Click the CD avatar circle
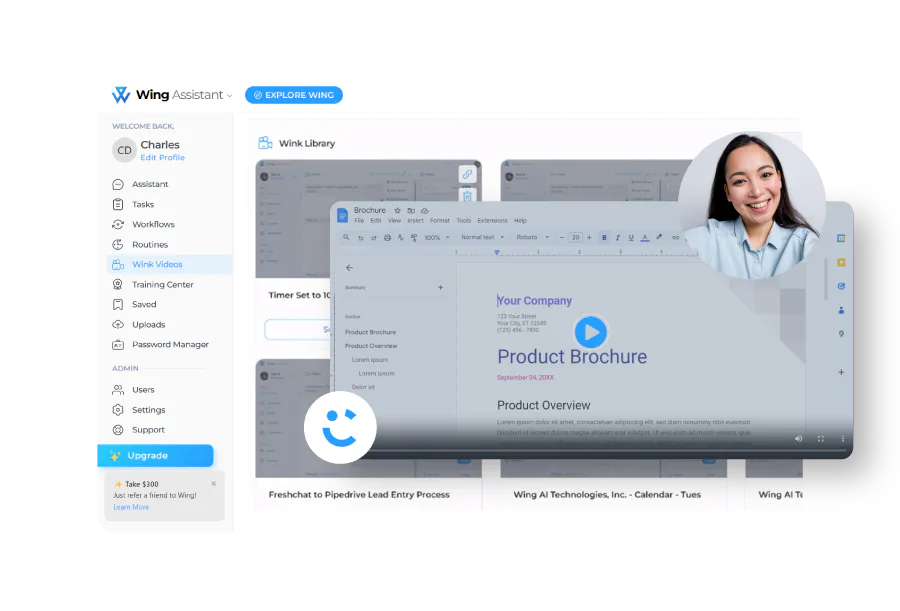The width and height of the screenshot is (900, 611). (124, 150)
